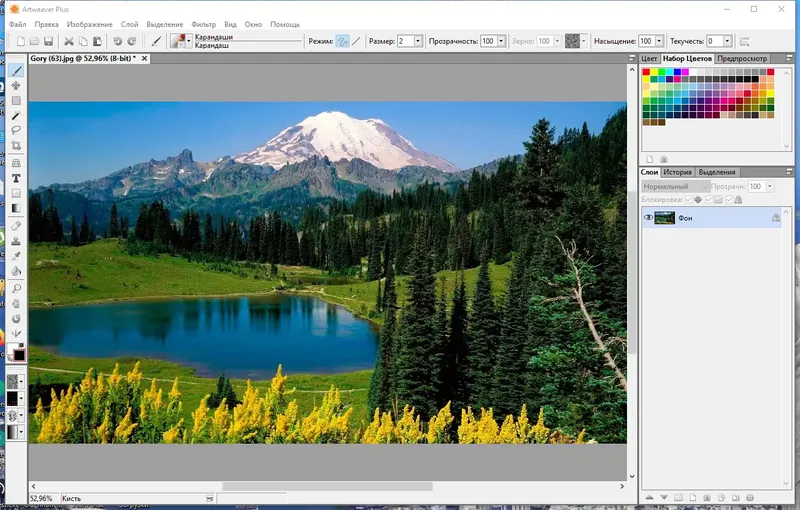Pick the red swatch in color set

pyautogui.click(x=646, y=72)
